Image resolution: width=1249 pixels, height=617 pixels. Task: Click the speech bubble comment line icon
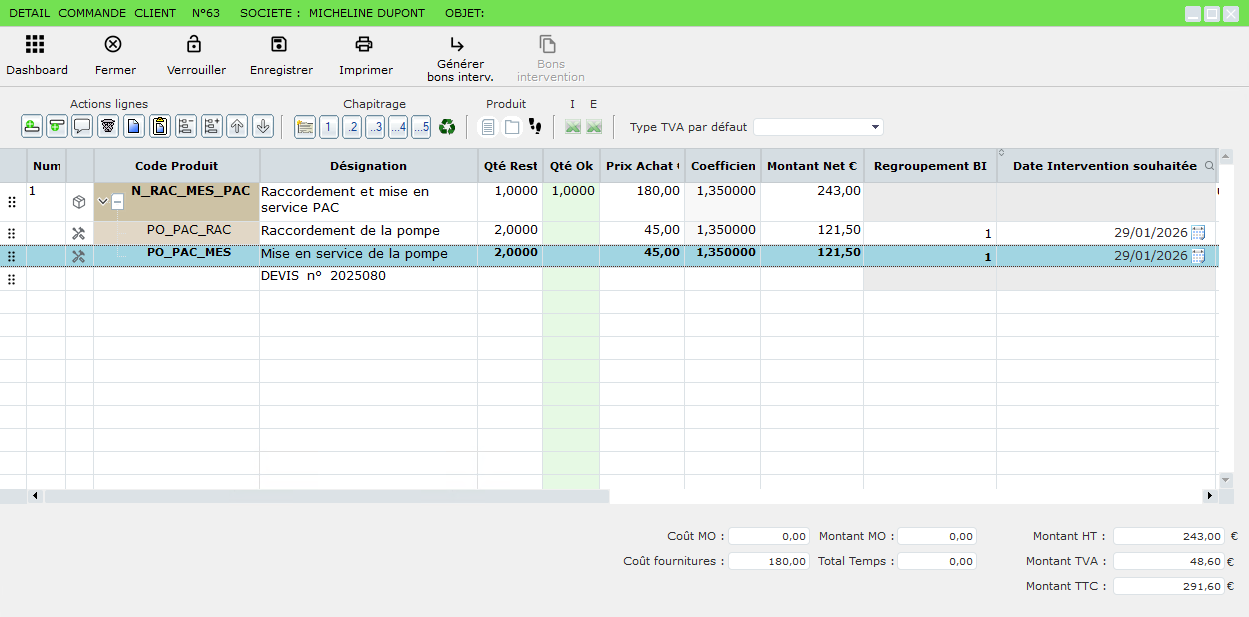coord(82,127)
